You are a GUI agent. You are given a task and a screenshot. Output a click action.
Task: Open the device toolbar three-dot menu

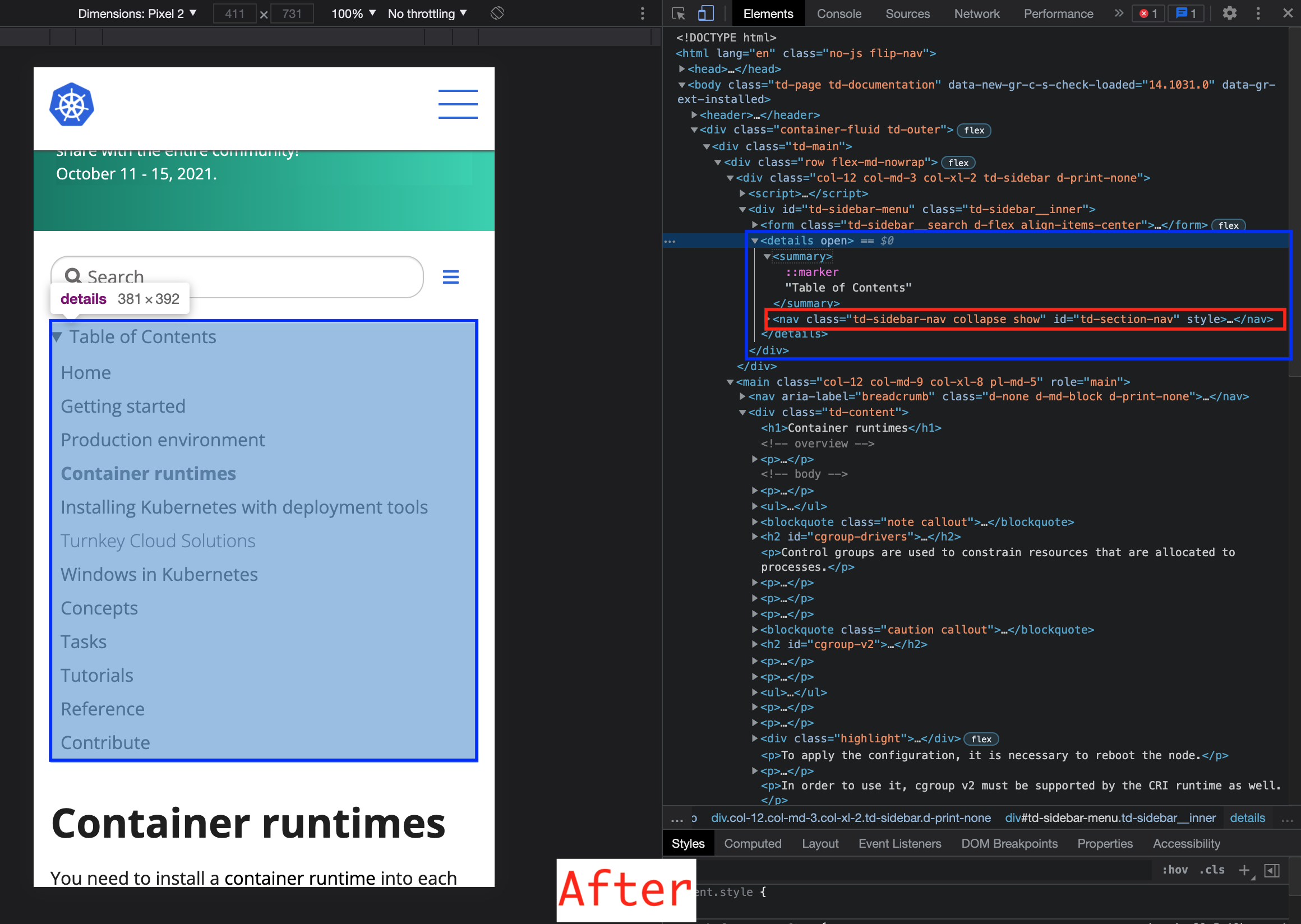[x=643, y=13]
